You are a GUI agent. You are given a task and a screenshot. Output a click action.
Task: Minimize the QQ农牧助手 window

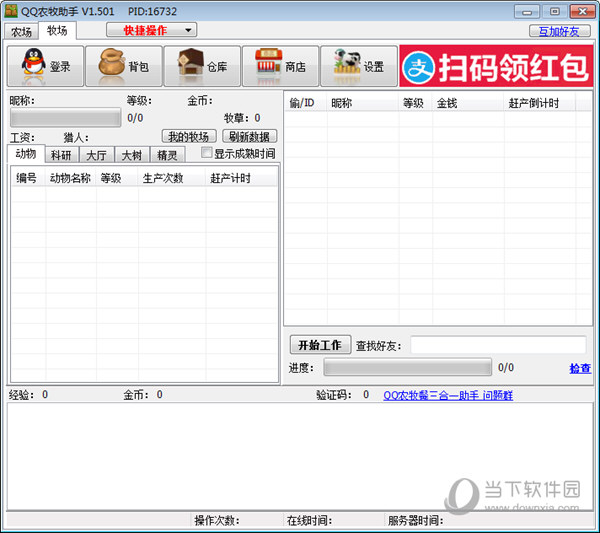pos(527,11)
